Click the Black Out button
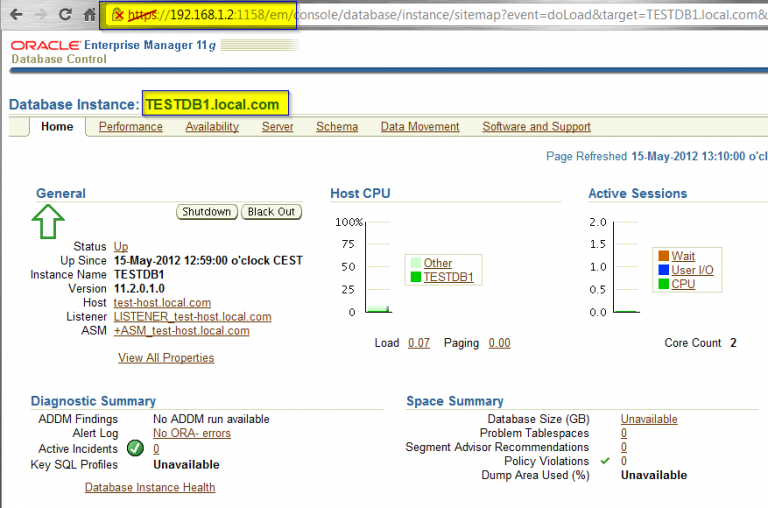The height and width of the screenshot is (508, 768). pos(271,212)
